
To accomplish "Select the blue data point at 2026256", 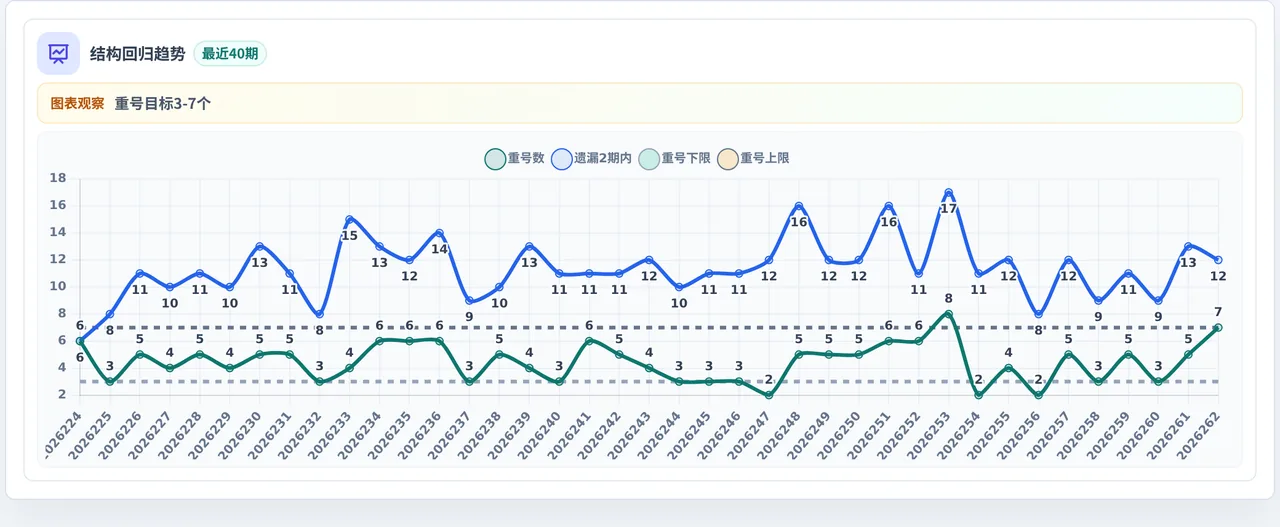I will tap(1039, 314).
